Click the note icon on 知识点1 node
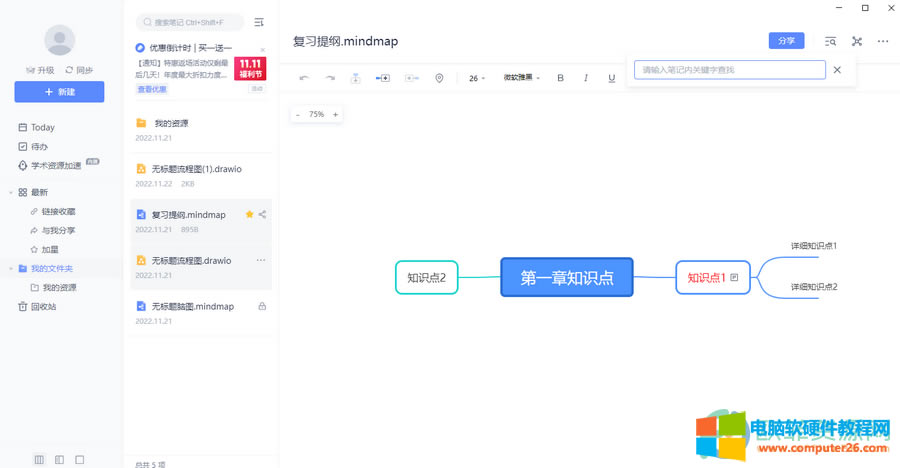This screenshot has width=900, height=468. coord(735,277)
